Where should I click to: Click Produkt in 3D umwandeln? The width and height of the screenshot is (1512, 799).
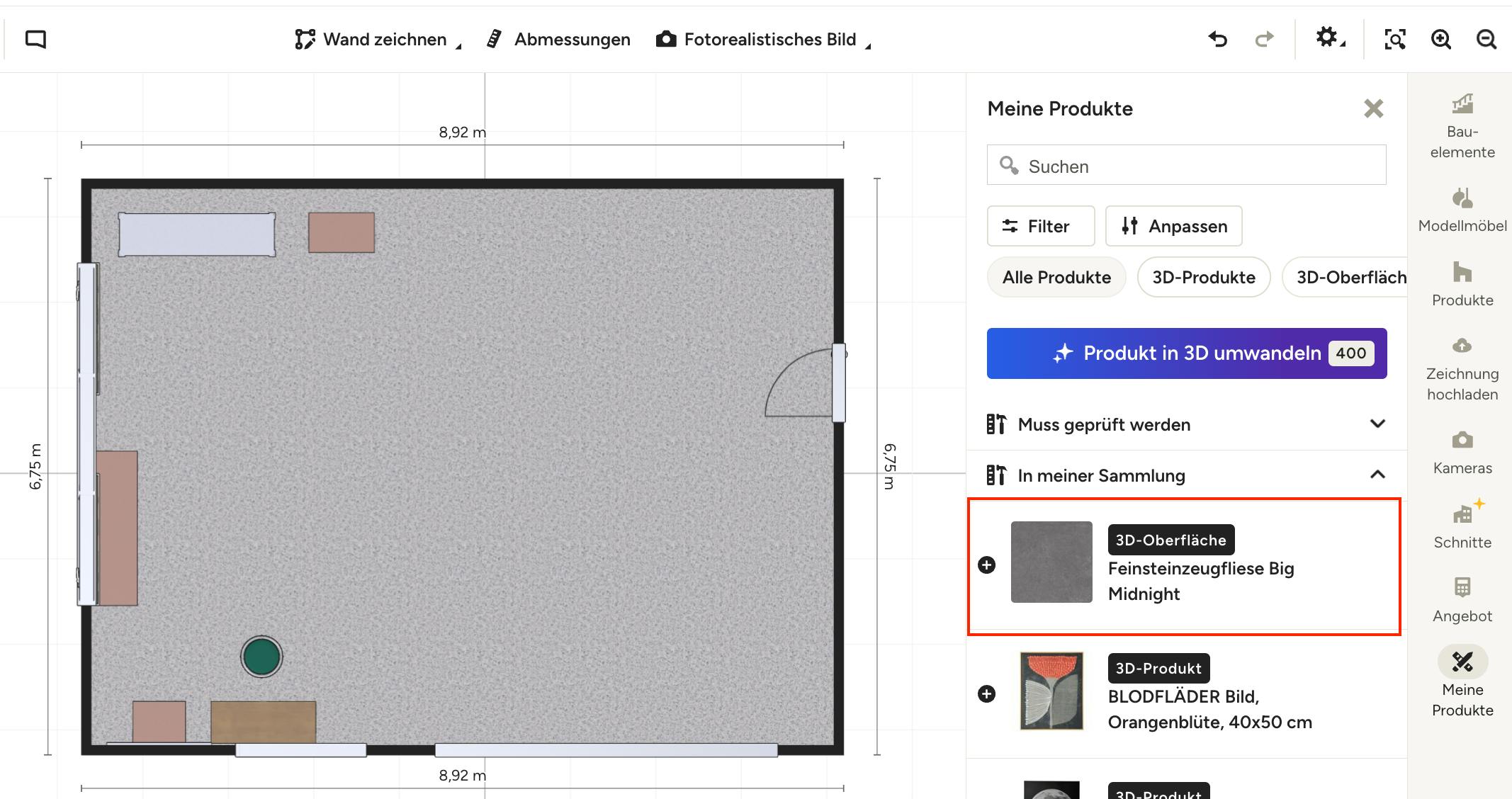coord(1187,353)
